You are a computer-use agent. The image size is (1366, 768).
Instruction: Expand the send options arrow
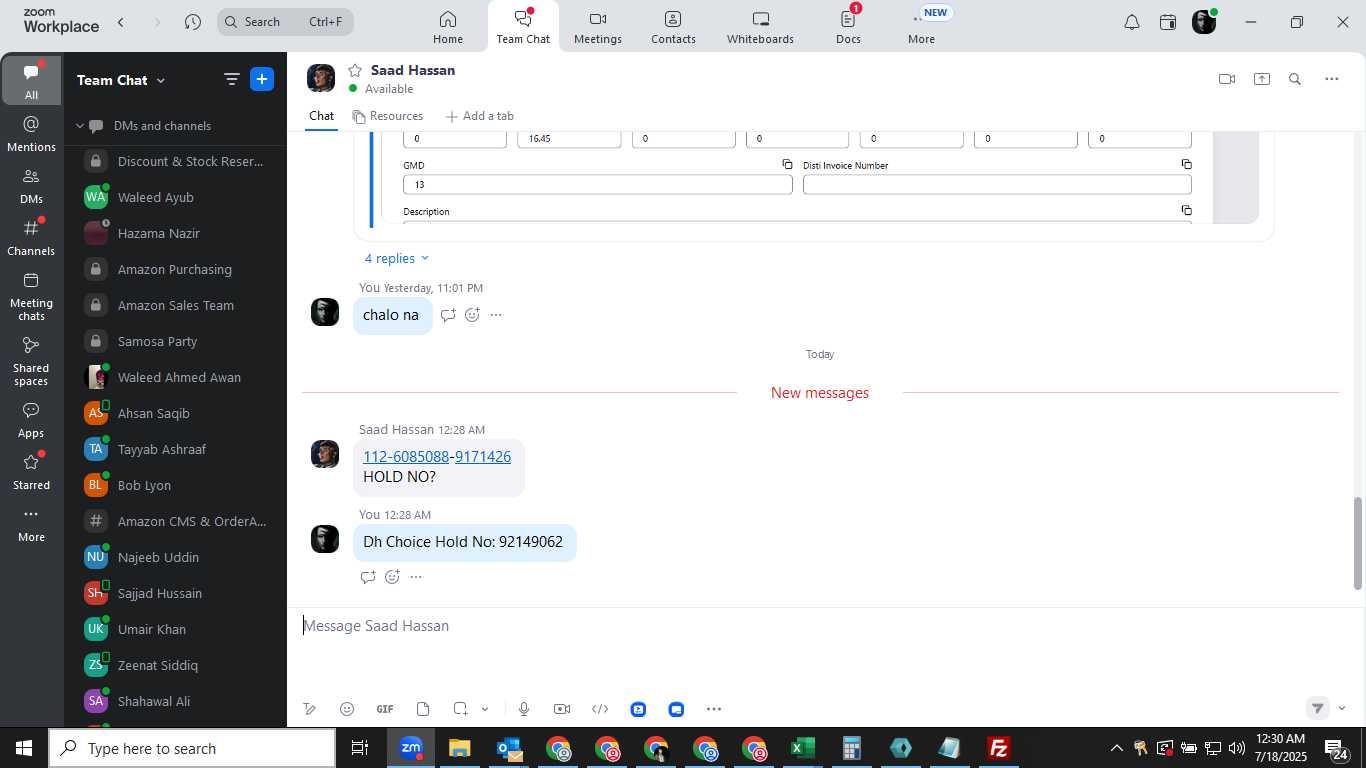(x=1342, y=708)
